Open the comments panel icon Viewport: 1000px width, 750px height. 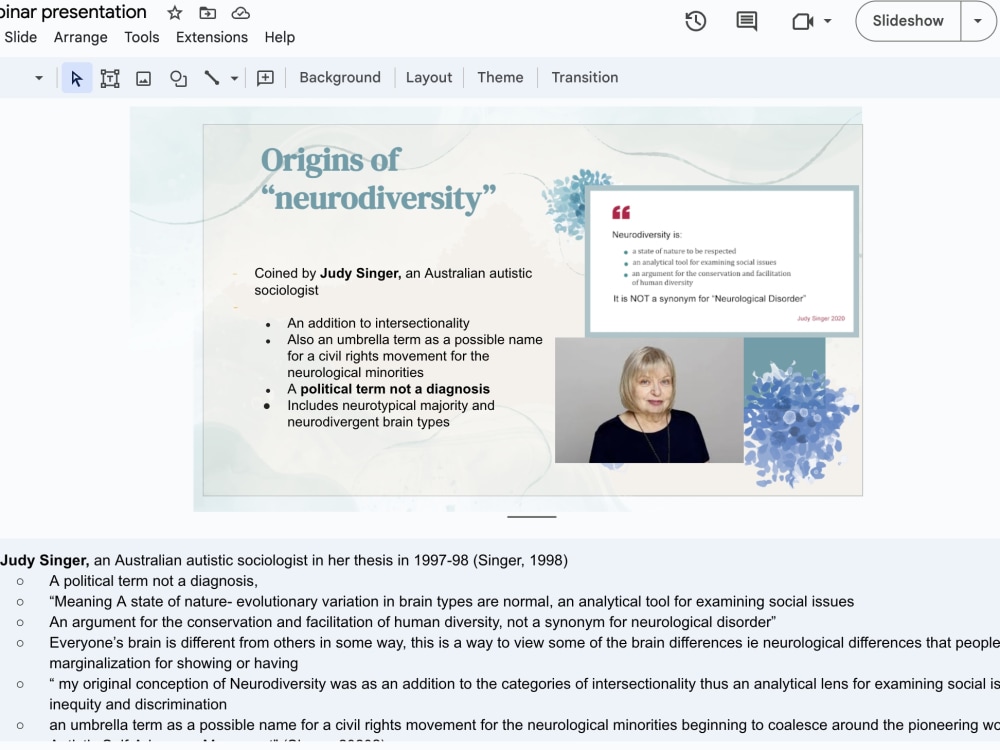[x=746, y=20]
